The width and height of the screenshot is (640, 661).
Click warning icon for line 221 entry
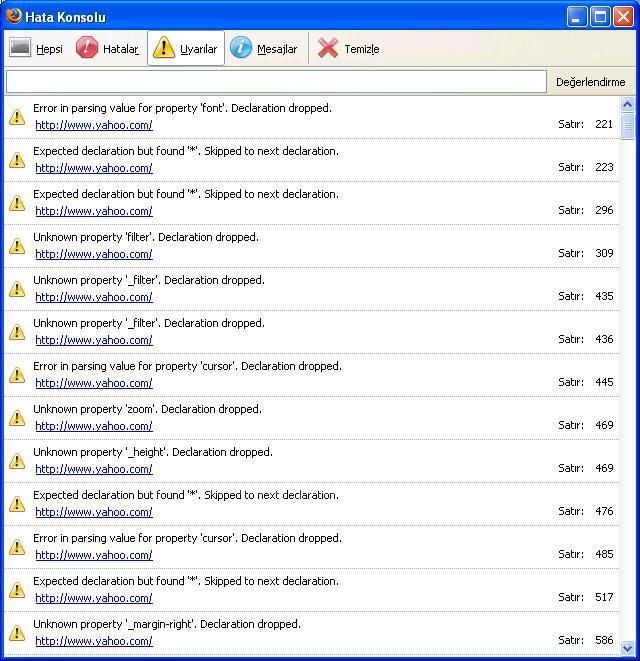tap(17, 117)
